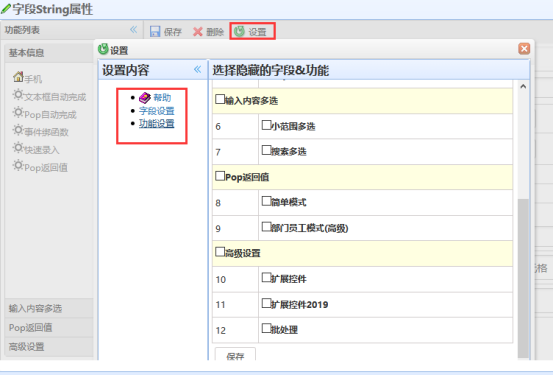Enable the 小范围多选 checkbox

tap(266, 125)
